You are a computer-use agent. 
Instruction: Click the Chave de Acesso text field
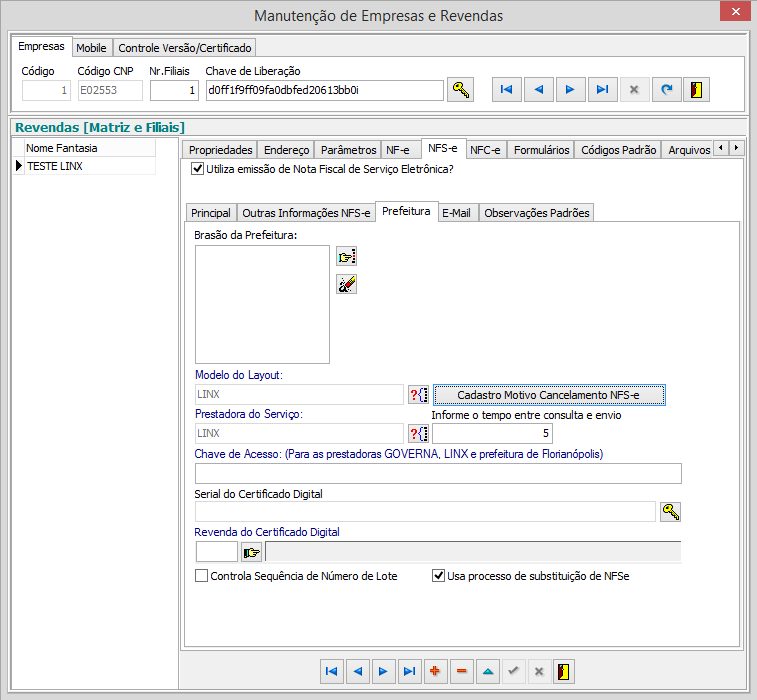[438, 474]
